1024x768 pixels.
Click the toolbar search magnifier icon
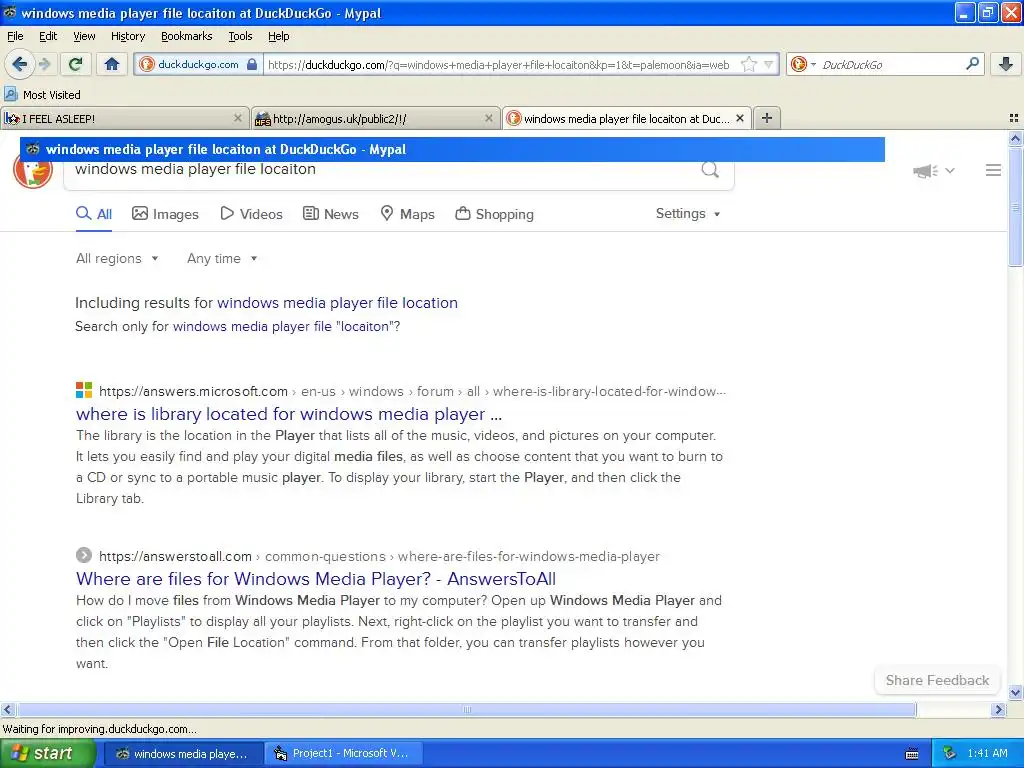[972, 64]
